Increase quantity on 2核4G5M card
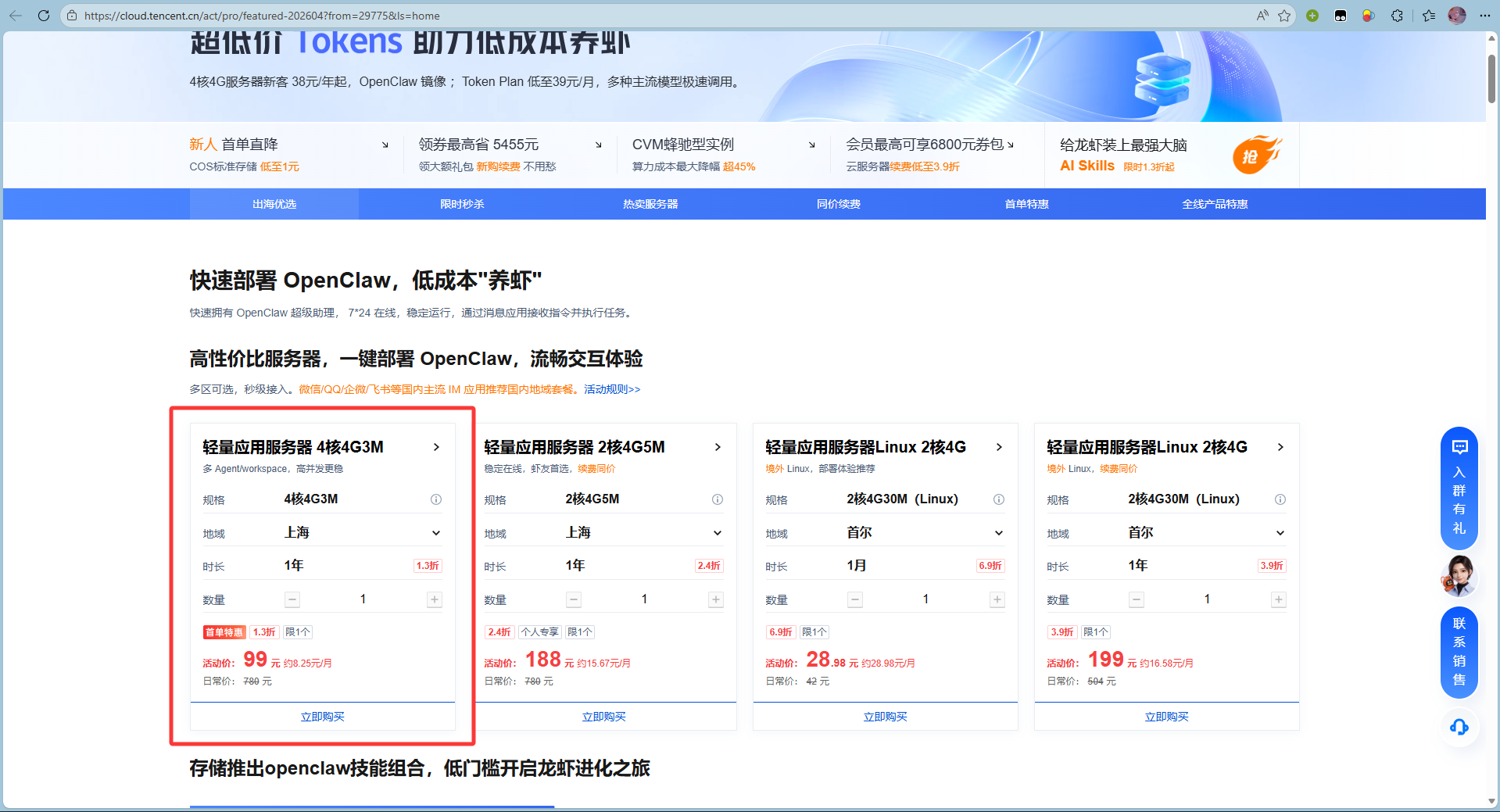Viewport: 1500px width, 812px height. (x=716, y=599)
